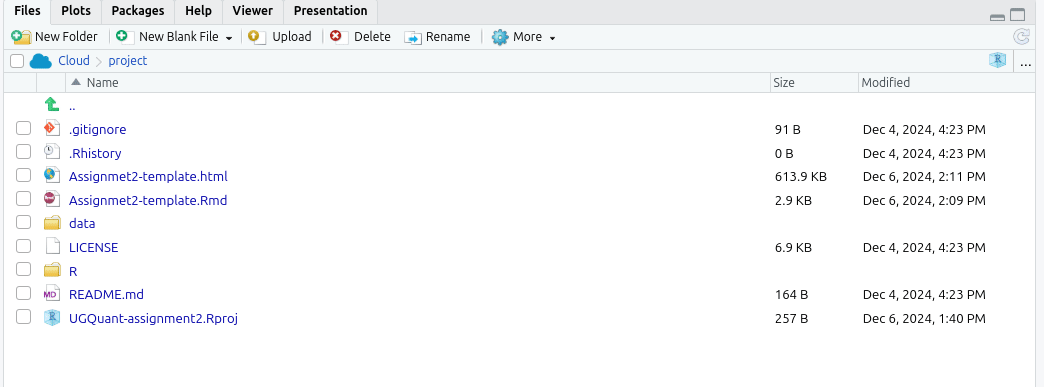Click the 613.9 KB size value

(x=801, y=177)
